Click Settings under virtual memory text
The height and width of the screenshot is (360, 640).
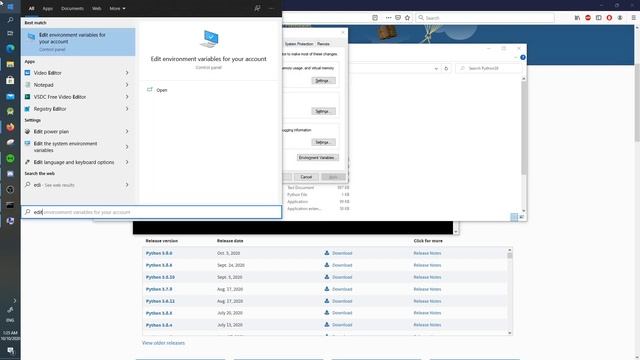pos(323,80)
